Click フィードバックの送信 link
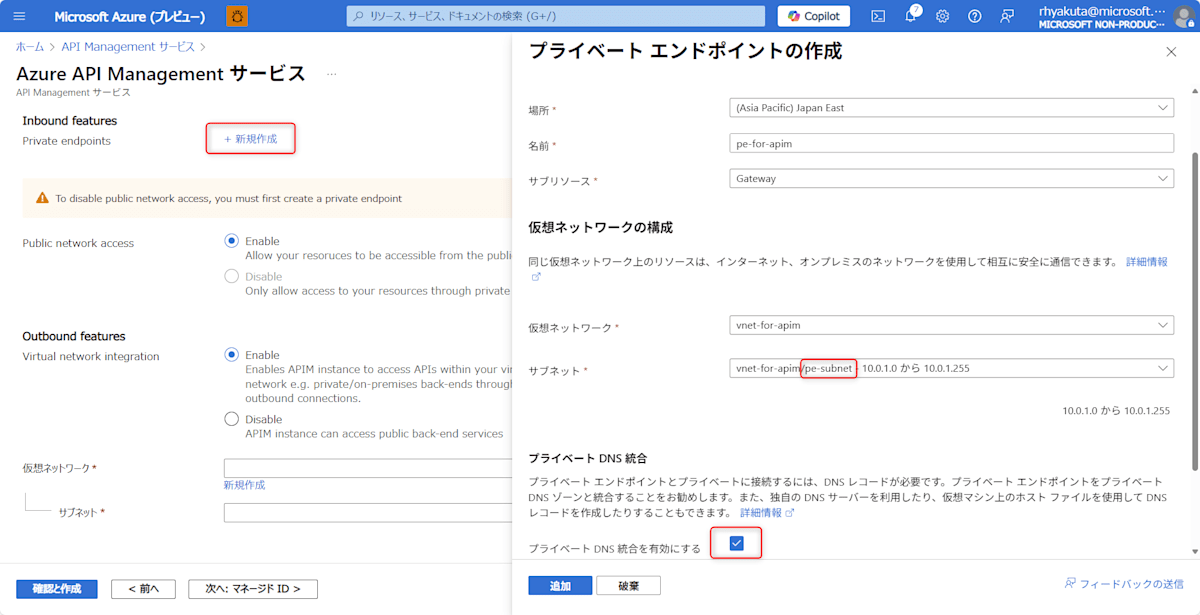The image size is (1200, 615). [1124, 583]
